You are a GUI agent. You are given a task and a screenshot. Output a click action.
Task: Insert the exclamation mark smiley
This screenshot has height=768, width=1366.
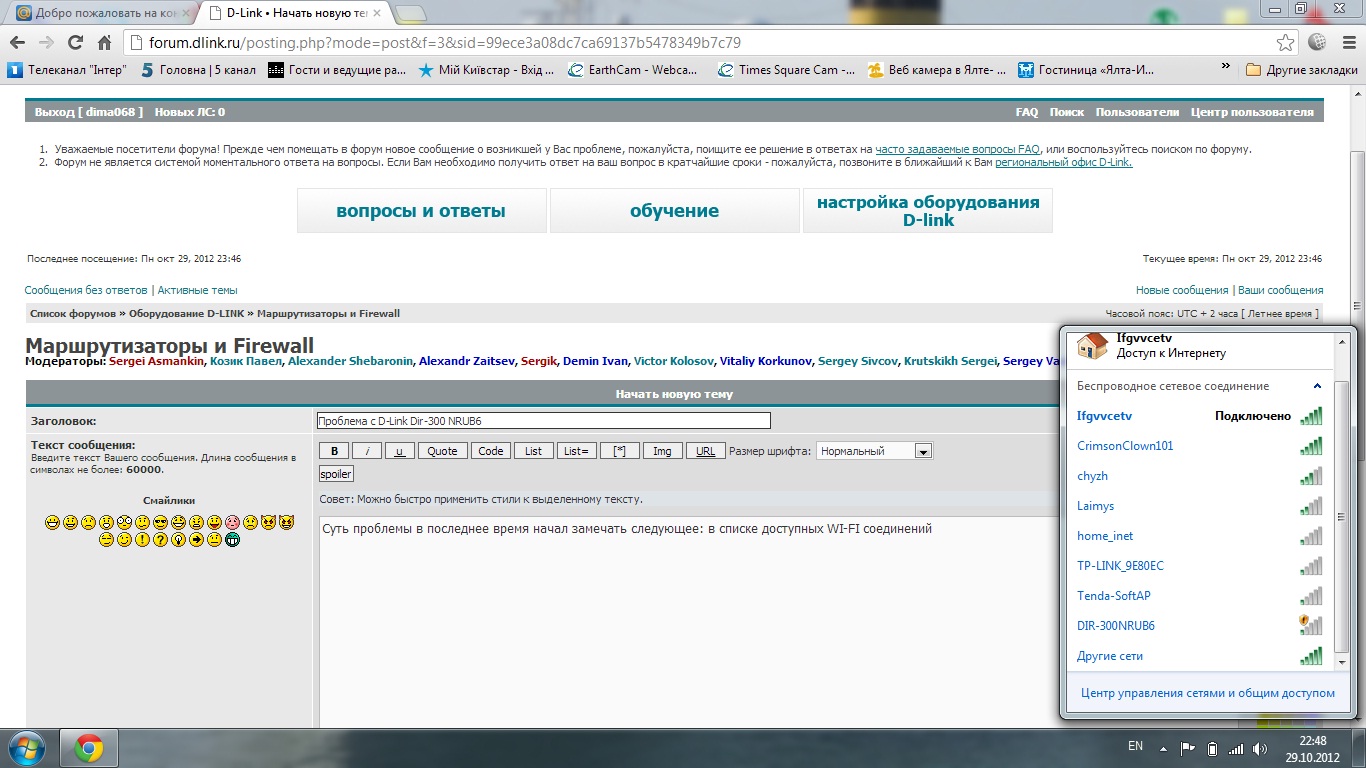click(142, 540)
